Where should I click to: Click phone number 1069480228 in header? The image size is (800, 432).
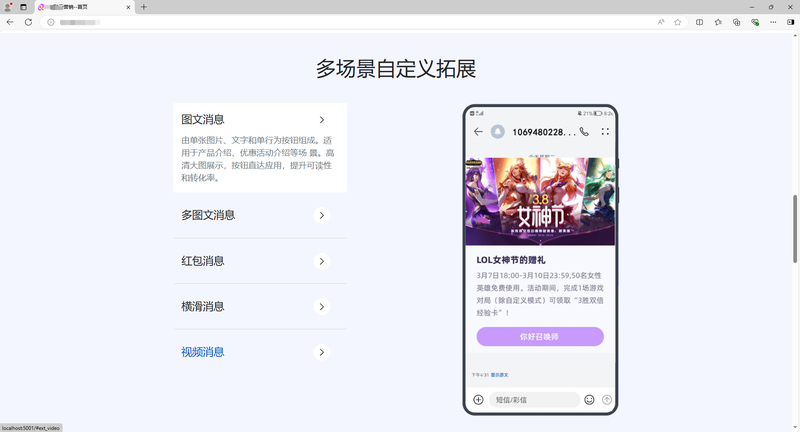pyautogui.click(x=544, y=132)
